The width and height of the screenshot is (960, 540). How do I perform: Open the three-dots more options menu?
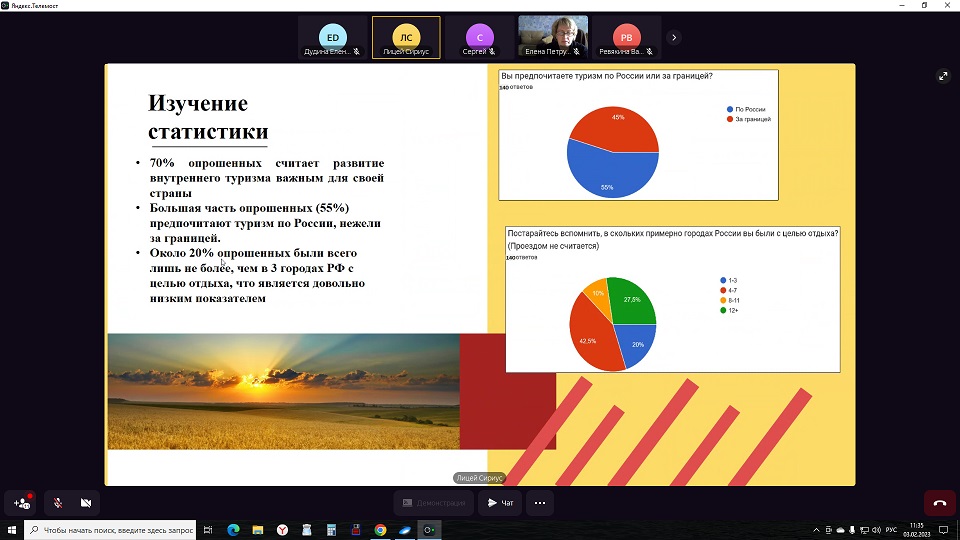click(x=540, y=503)
